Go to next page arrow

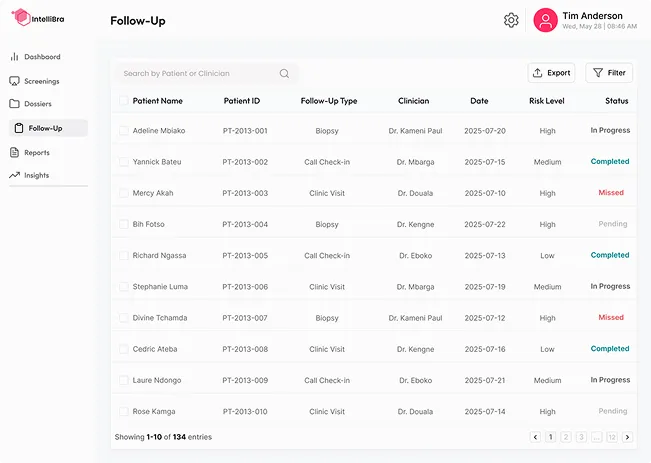click(627, 437)
